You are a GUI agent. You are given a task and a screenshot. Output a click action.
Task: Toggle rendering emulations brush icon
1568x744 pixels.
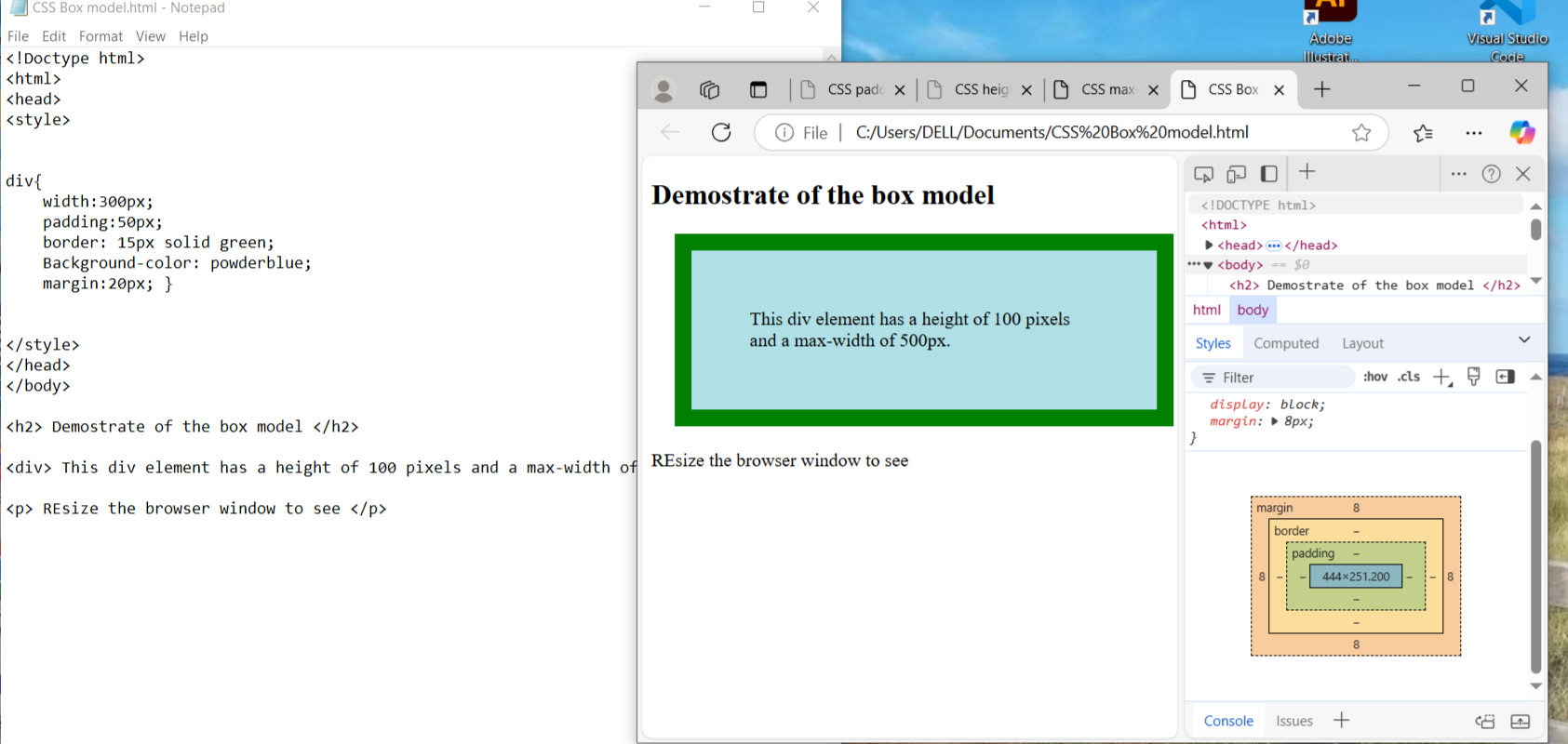tap(1474, 377)
